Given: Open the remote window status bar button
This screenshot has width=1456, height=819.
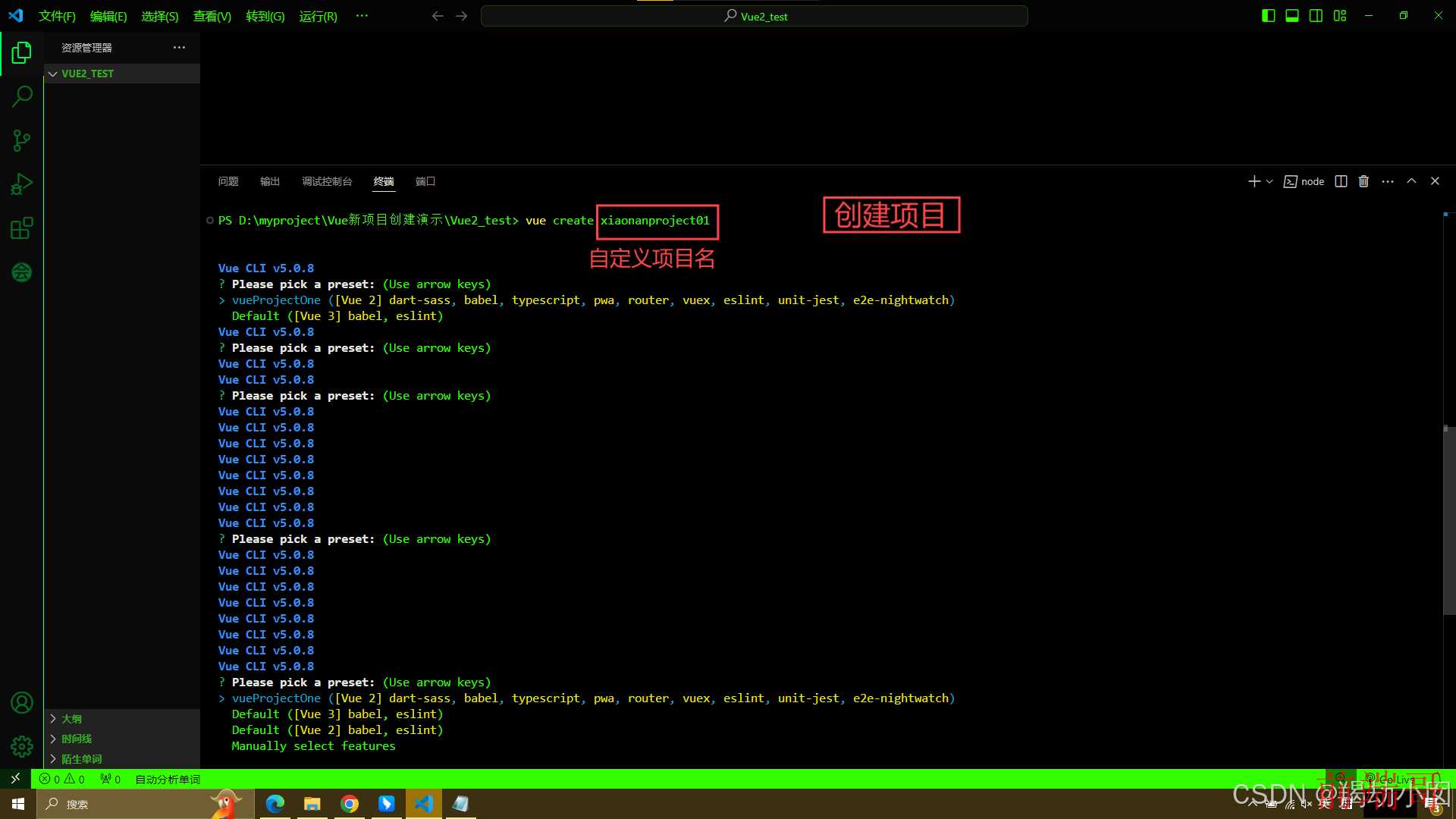Looking at the screenshot, I should (15, 779).
